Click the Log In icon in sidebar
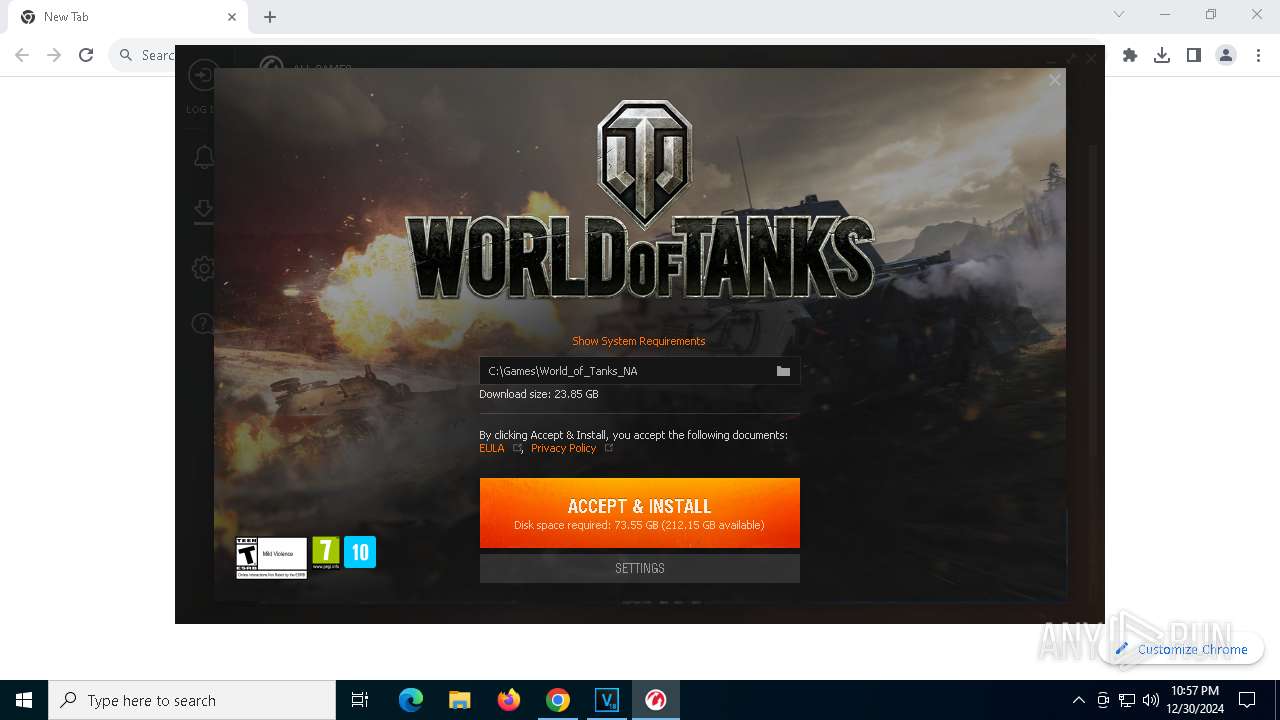 coord(203,76)
